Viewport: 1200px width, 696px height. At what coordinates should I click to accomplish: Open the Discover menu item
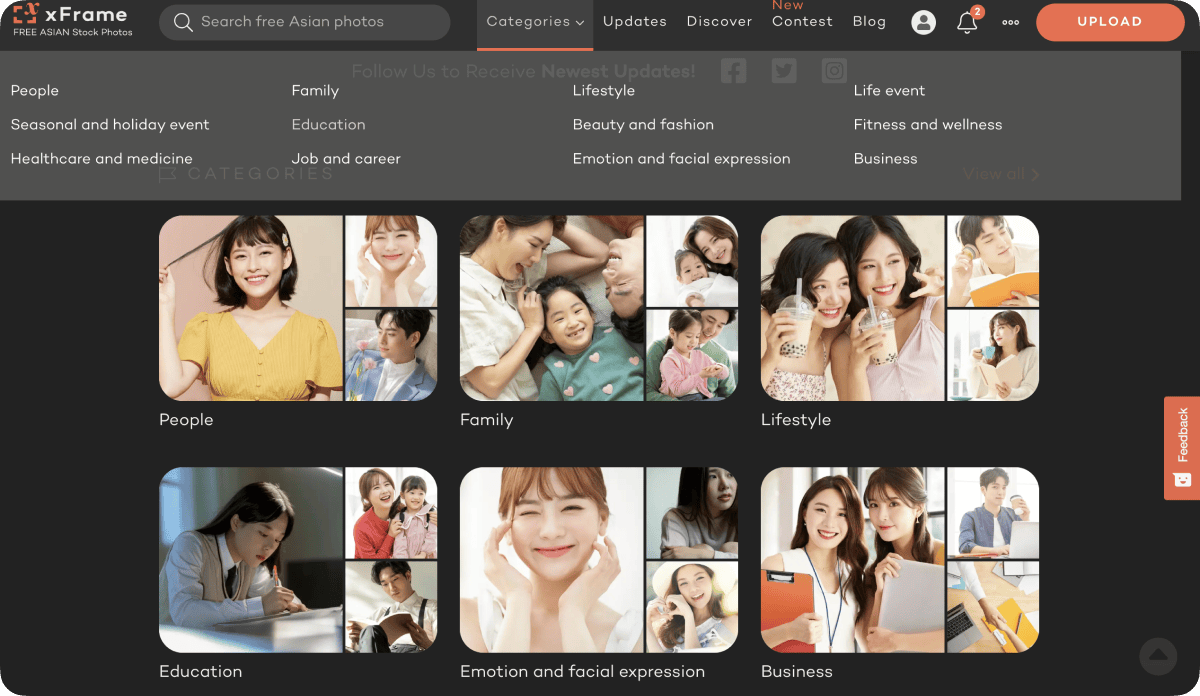click(719, 22)
